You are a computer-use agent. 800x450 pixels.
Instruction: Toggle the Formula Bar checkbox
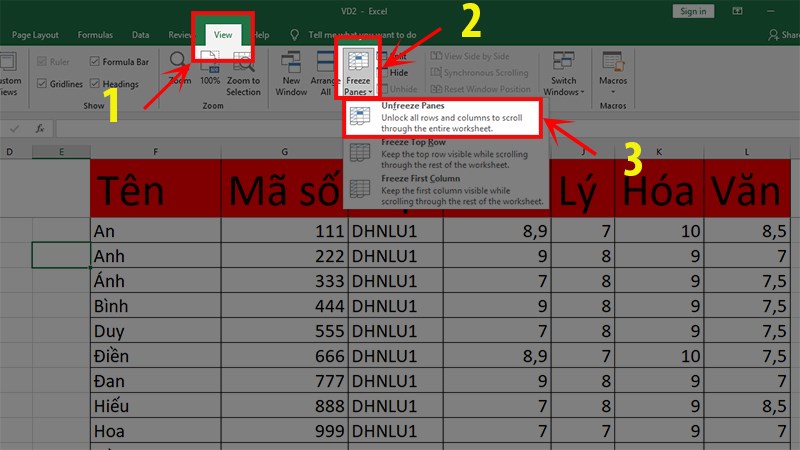tap(94, 62)
